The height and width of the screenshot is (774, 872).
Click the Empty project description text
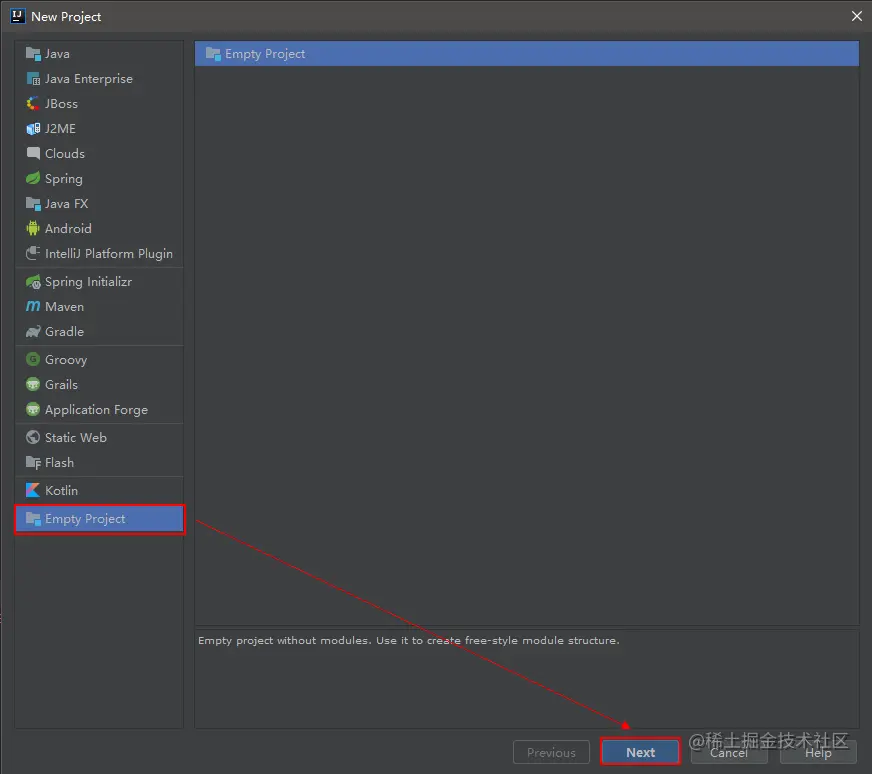pyautogui.click(x=409, y=641)
